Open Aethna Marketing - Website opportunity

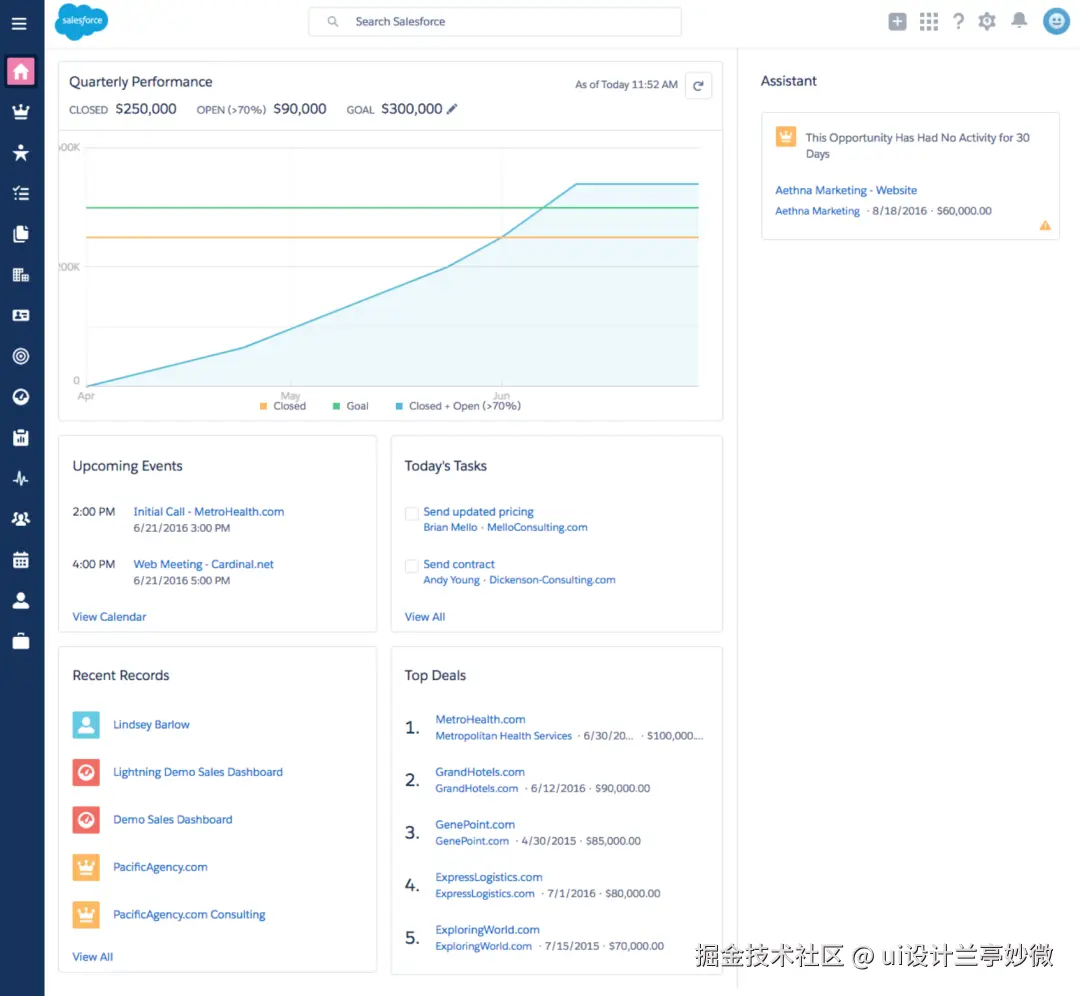click(846, 190)
